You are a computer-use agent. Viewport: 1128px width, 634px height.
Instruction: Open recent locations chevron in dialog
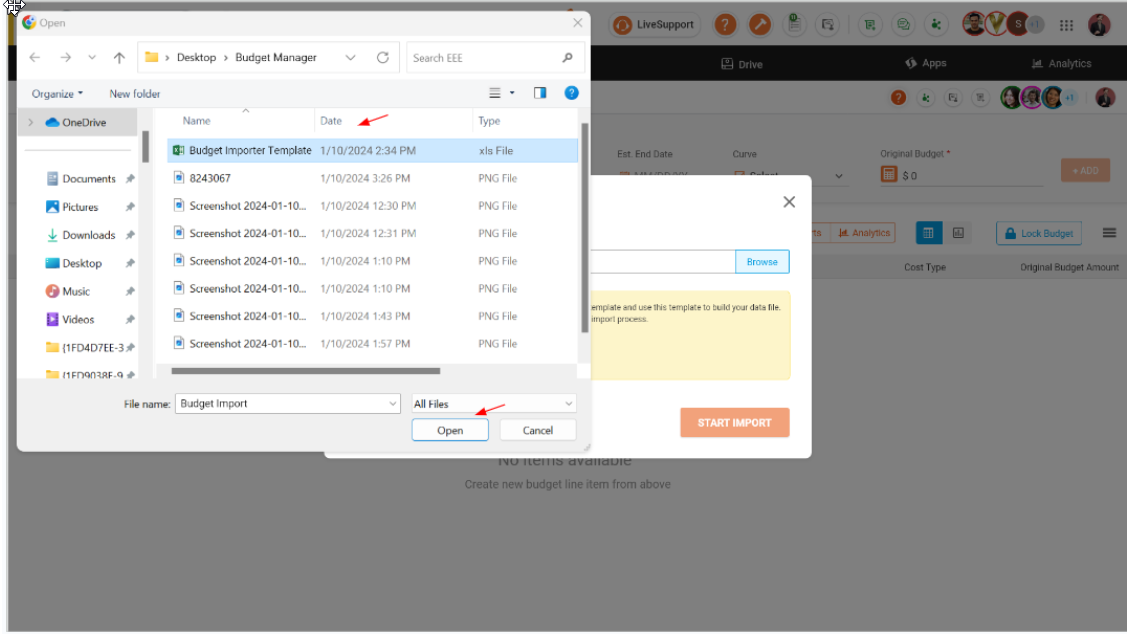(x=92, y=58)
